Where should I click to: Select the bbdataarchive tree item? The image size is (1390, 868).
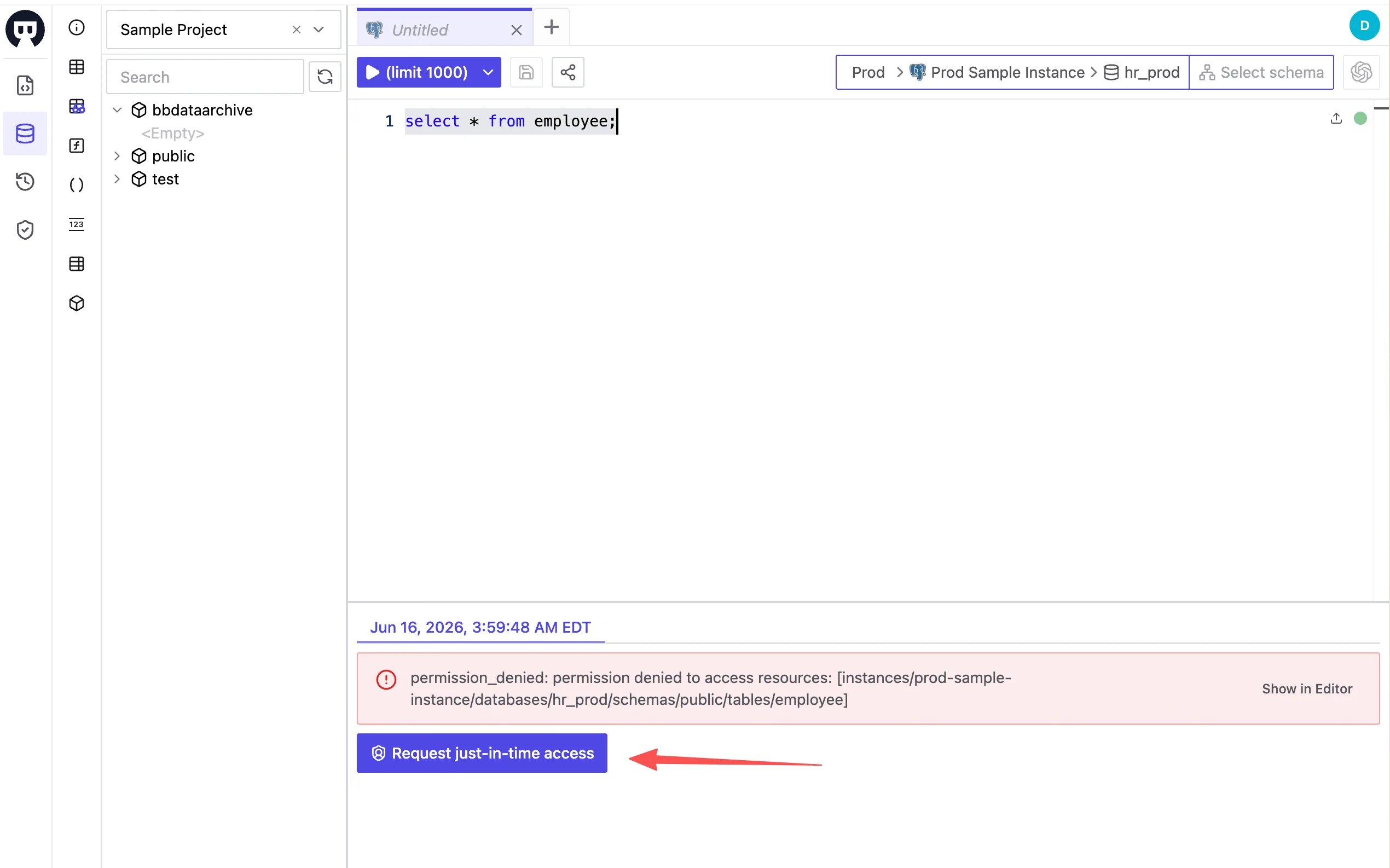pos(202,109)
